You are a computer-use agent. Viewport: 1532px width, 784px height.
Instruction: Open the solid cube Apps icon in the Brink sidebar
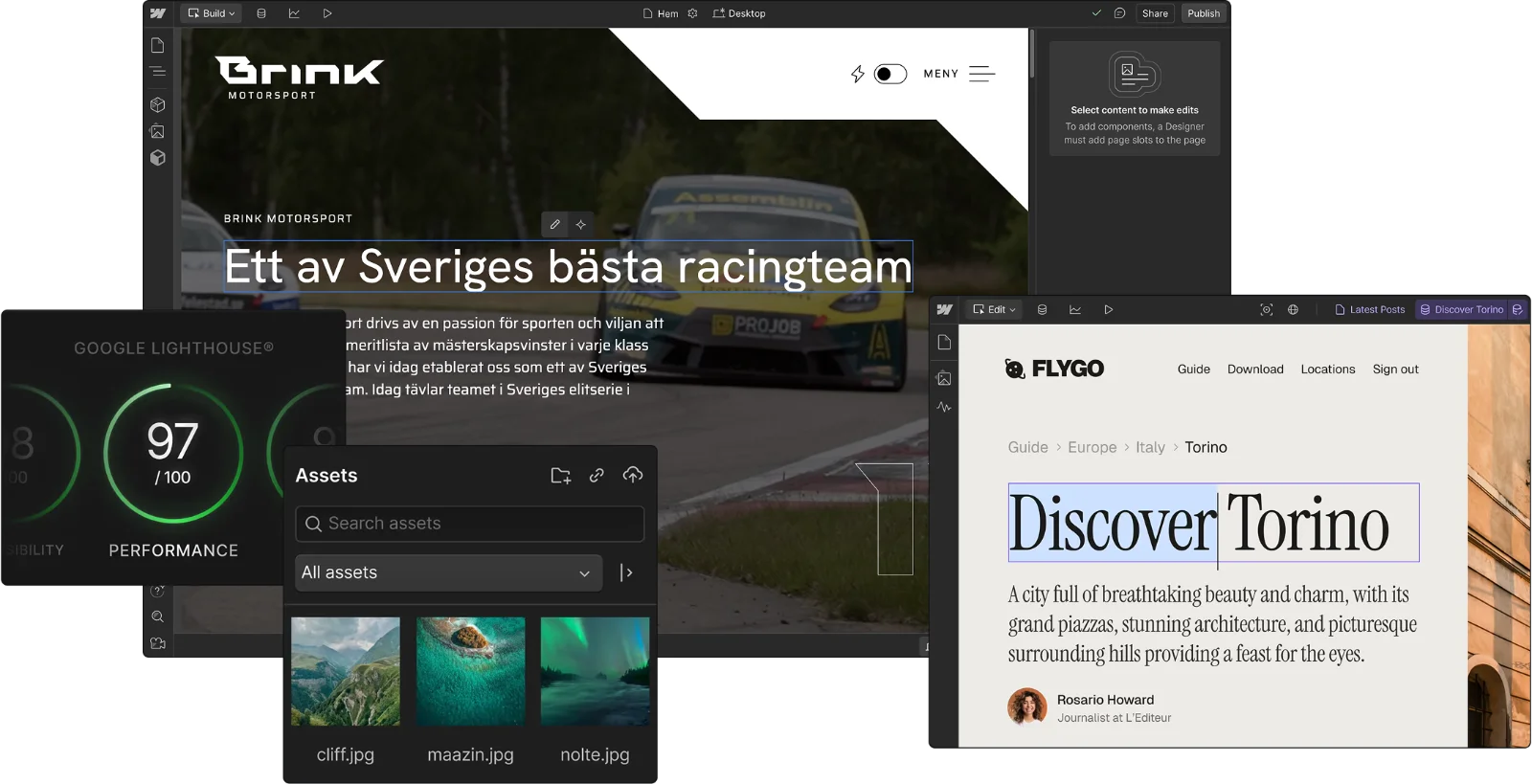pos(158,158)
